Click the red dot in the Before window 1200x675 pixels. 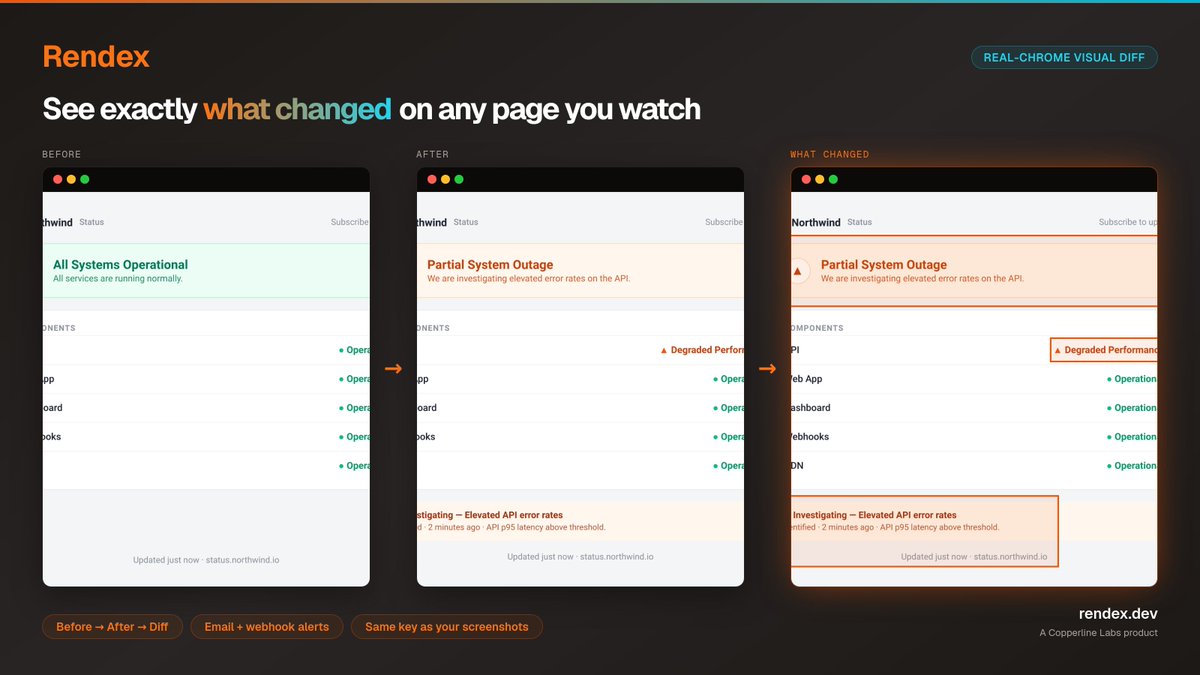58,179
